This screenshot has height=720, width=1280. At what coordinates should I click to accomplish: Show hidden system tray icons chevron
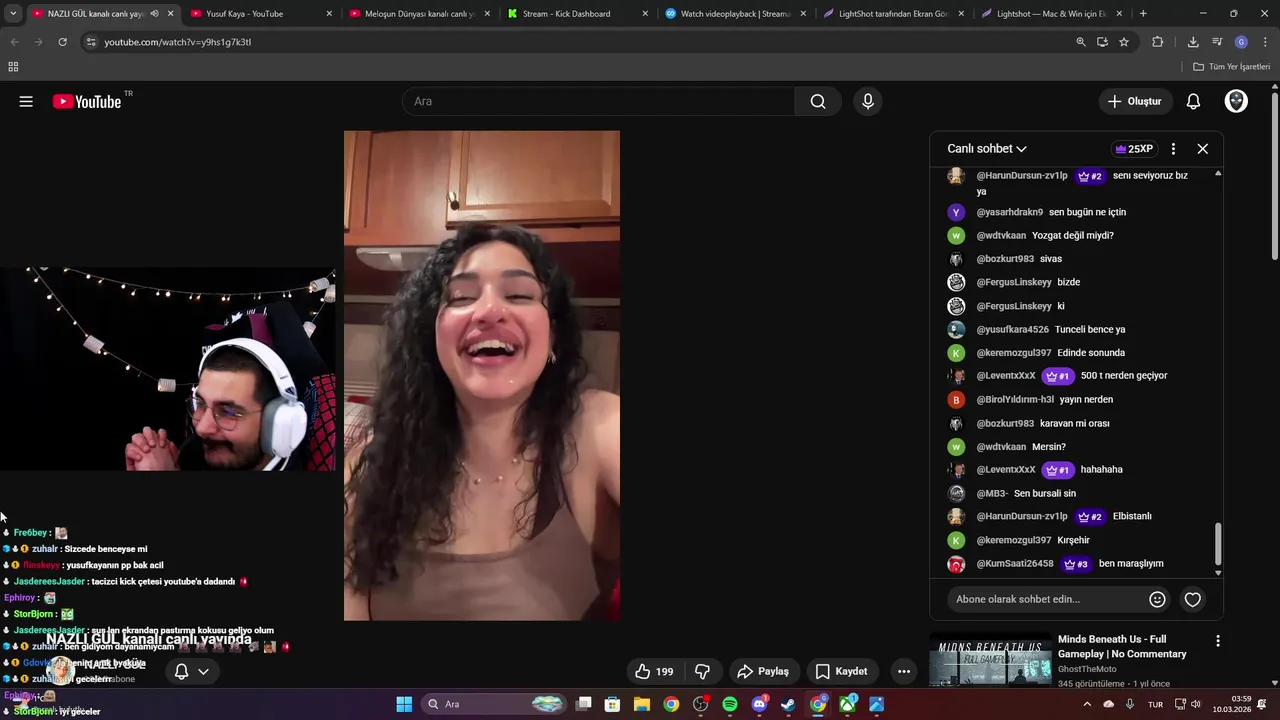coord(1087,704)
